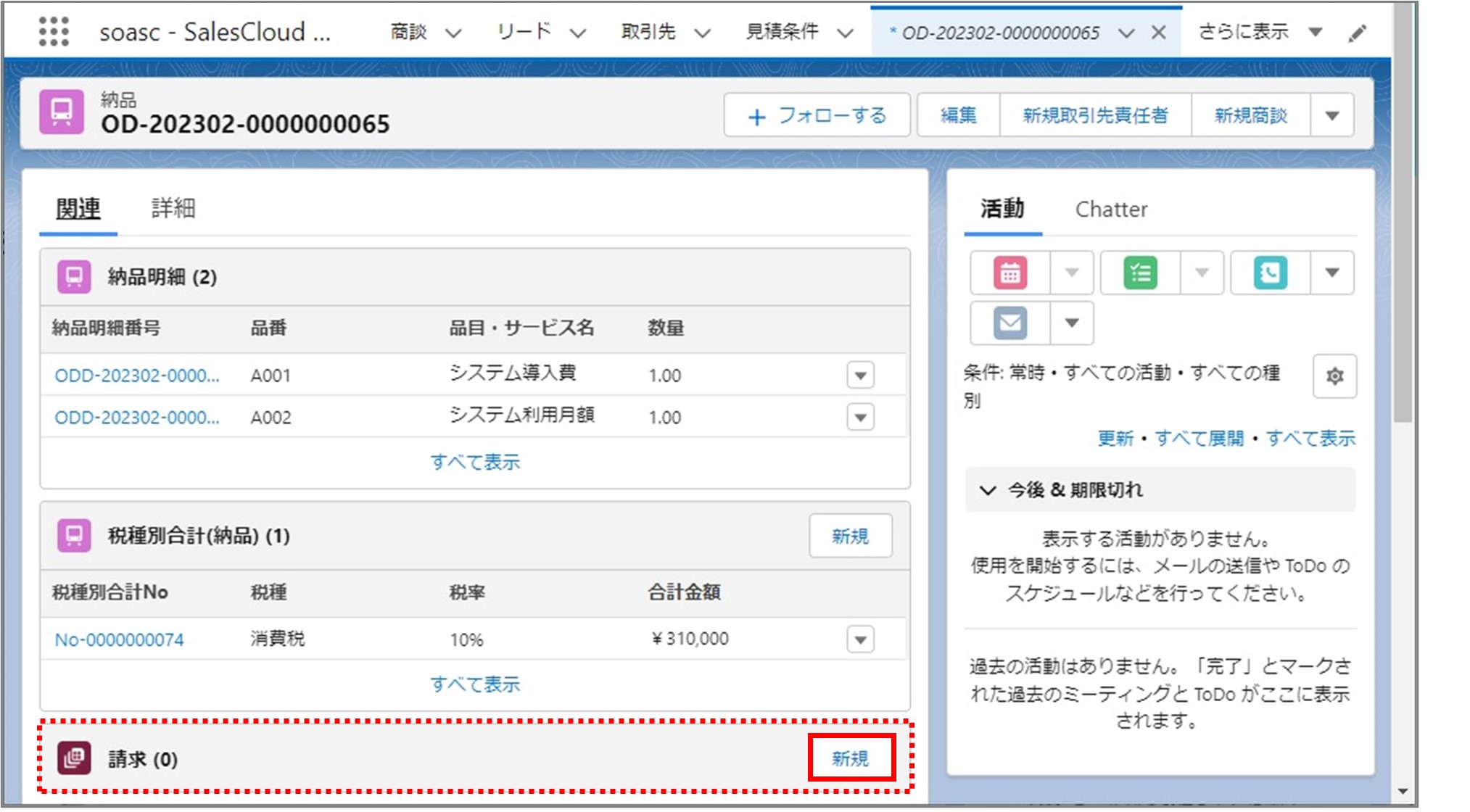Open 見積条件 tab dropdown chevron
Image resolution: width=1470 pixels, height=812 pixels.
coord(845,33)
